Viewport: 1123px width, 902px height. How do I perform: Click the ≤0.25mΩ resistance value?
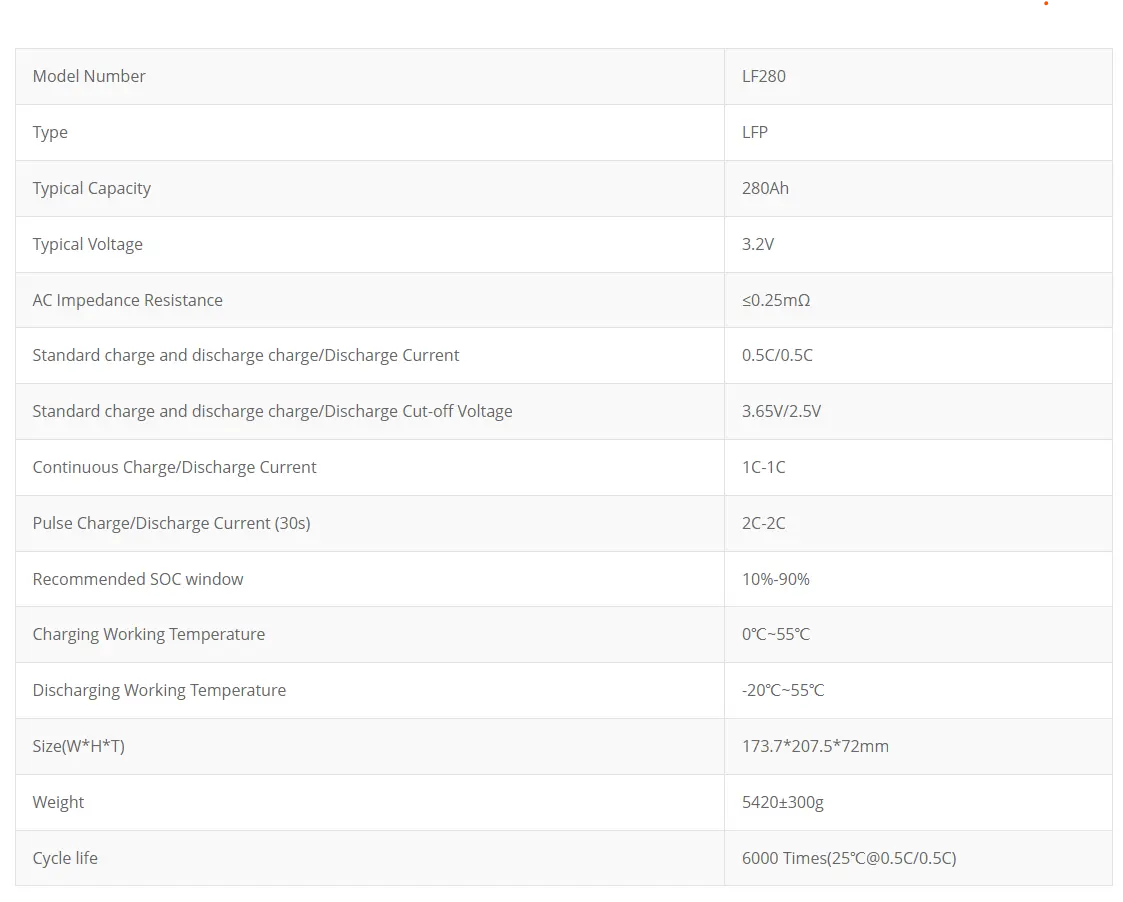pyautogui.click(x=776, y=300)
